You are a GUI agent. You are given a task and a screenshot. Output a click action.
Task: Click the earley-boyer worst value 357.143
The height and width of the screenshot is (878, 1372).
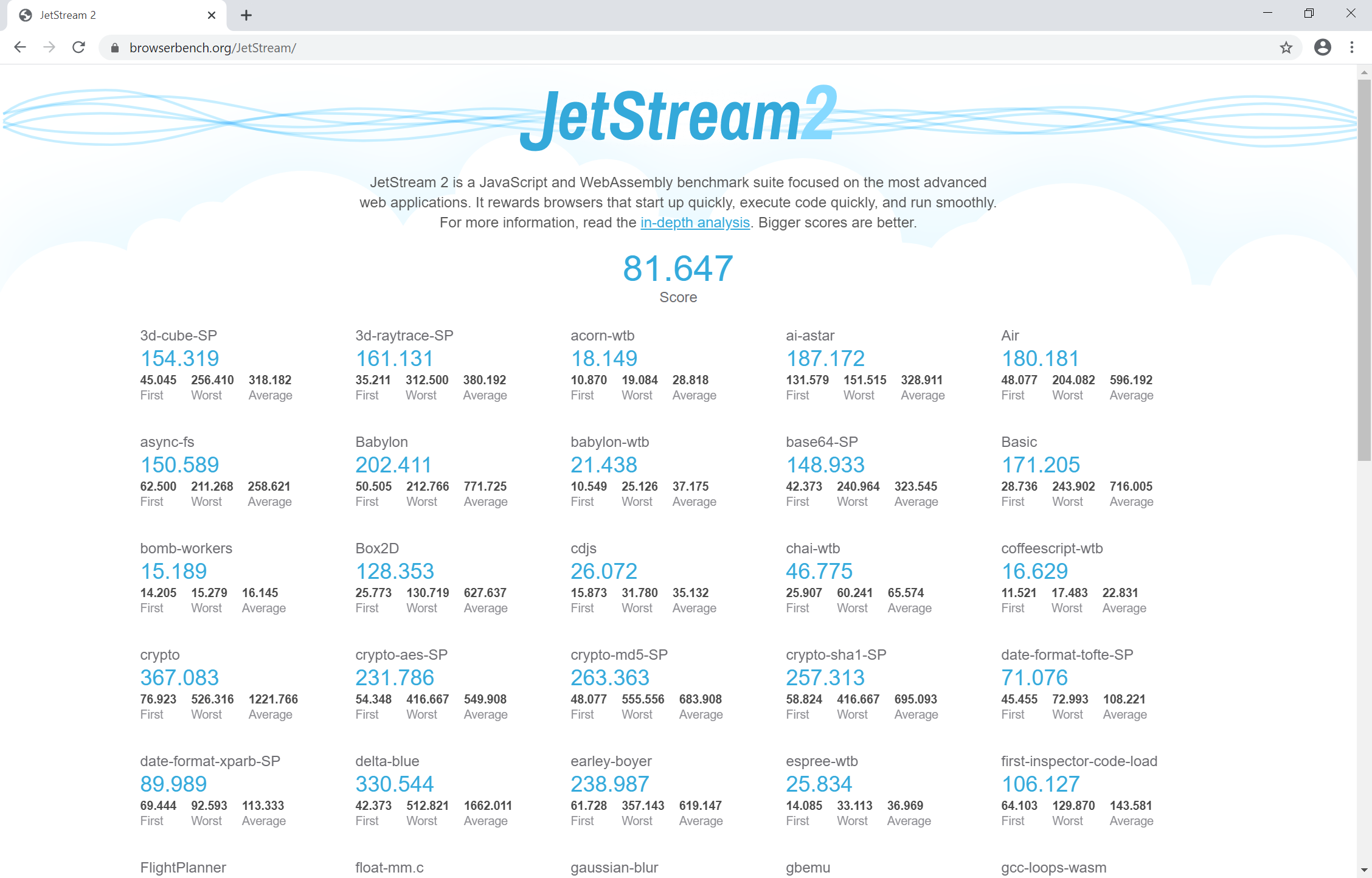[x=643, y=806]
